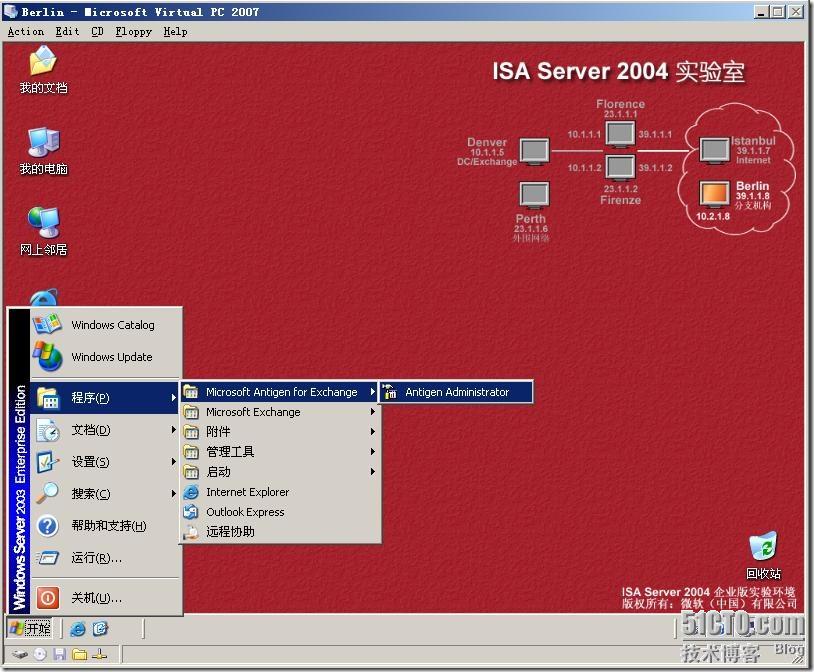
Task: Choose 运行(R)... in Start menu
Action: click(106, 558)
